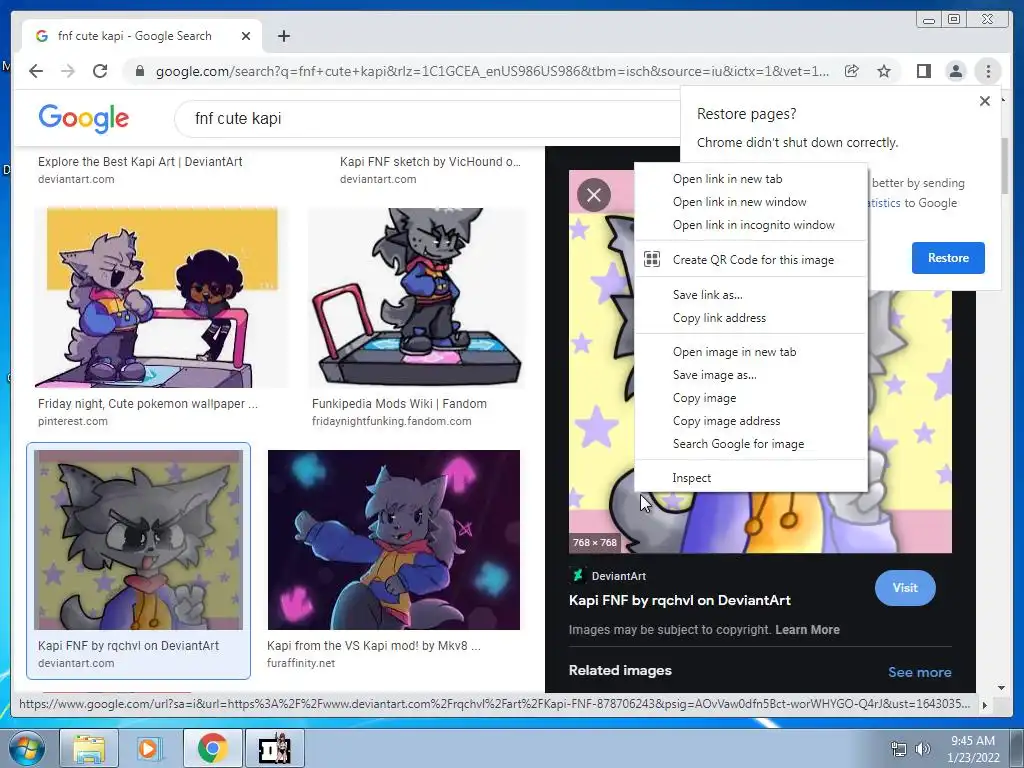Image resolution: width=1024 pixels, height=768 pixels.
Task: Select Copy image from context menu
Action: click(751, 398)
